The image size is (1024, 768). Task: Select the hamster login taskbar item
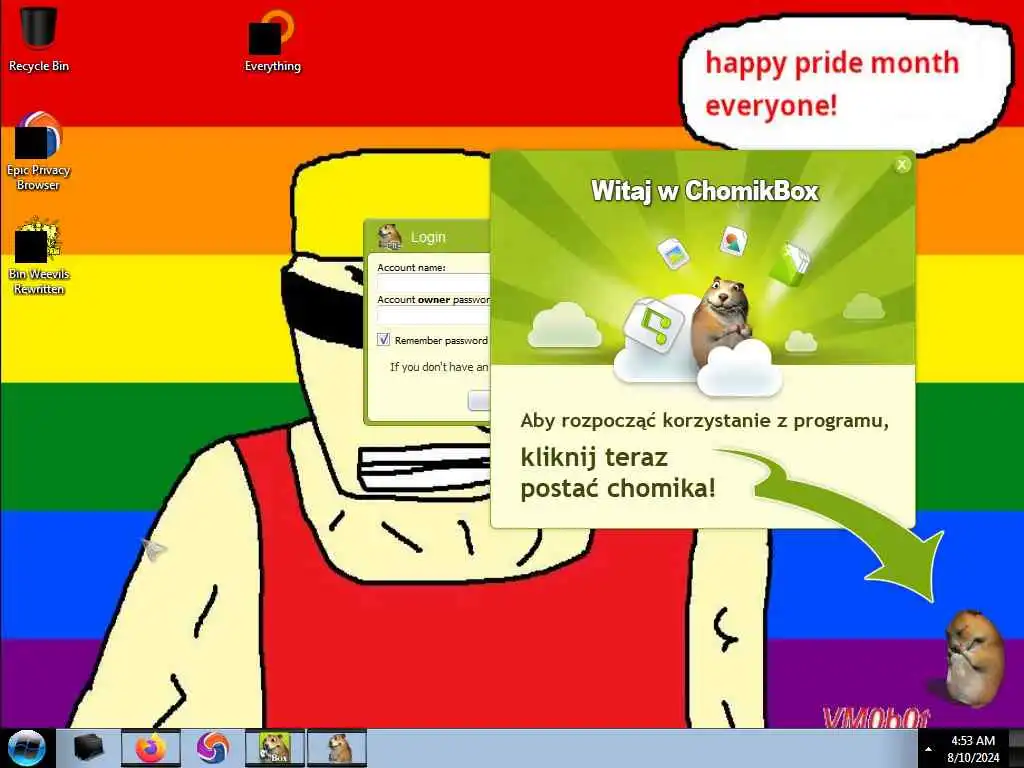pos(337,748)
